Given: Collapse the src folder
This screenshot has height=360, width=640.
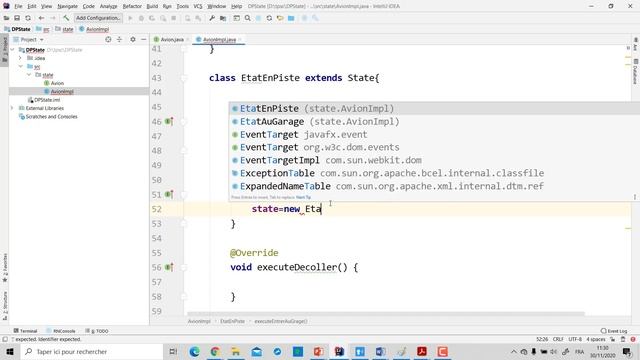Looking at the screenshot, I should (x=20, y=66).
